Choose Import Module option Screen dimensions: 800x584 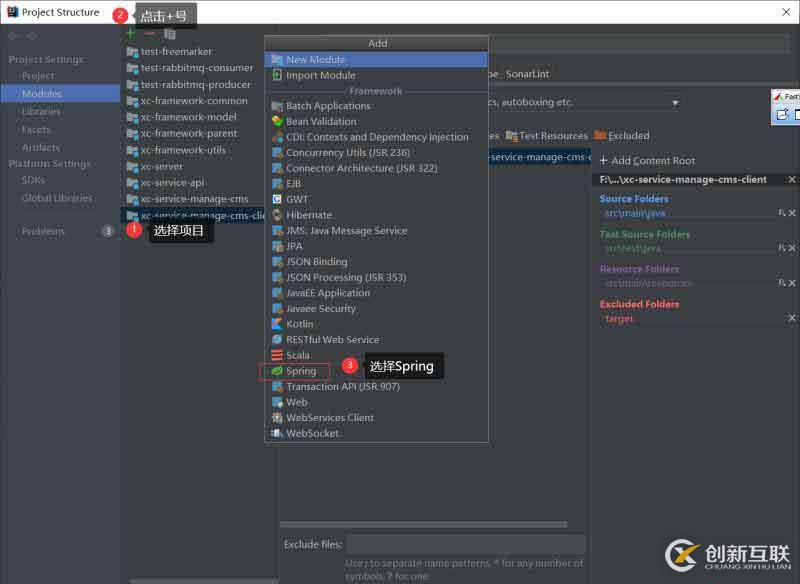[376, 75]
